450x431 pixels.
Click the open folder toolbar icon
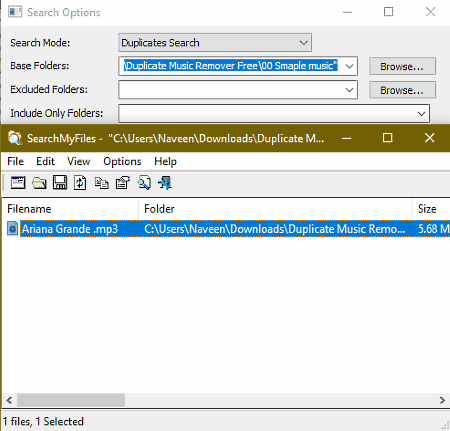(39, 183)
